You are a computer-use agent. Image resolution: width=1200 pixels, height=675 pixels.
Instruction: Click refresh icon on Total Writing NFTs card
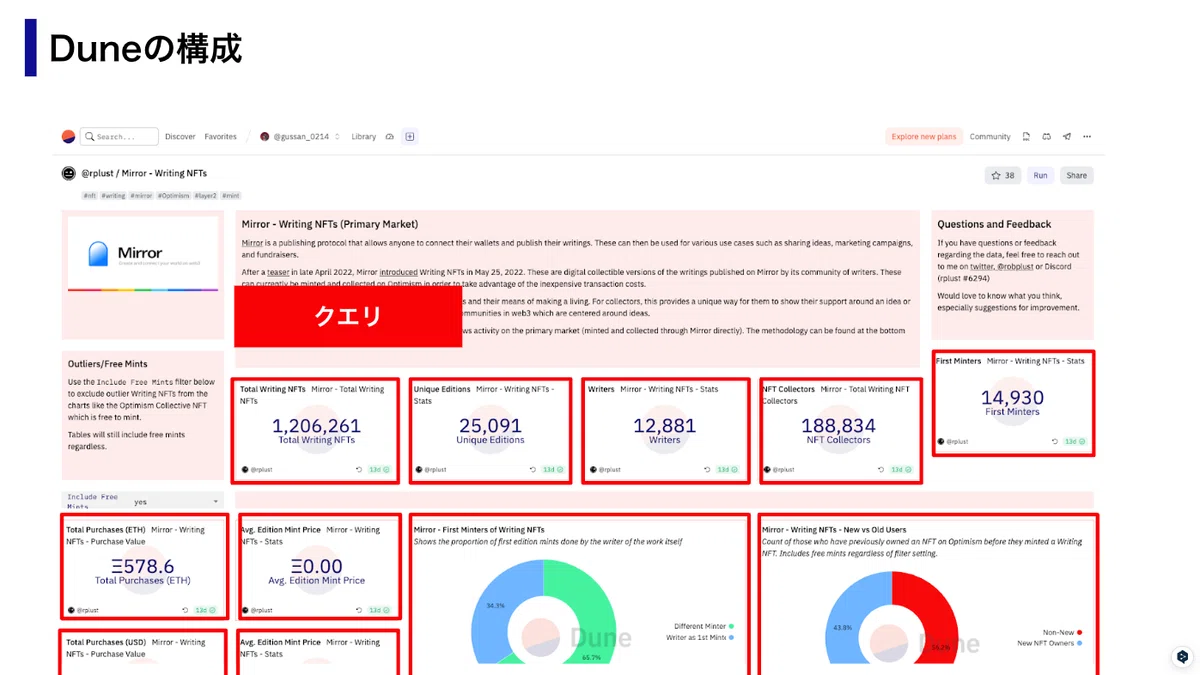[x=359, y=469]
